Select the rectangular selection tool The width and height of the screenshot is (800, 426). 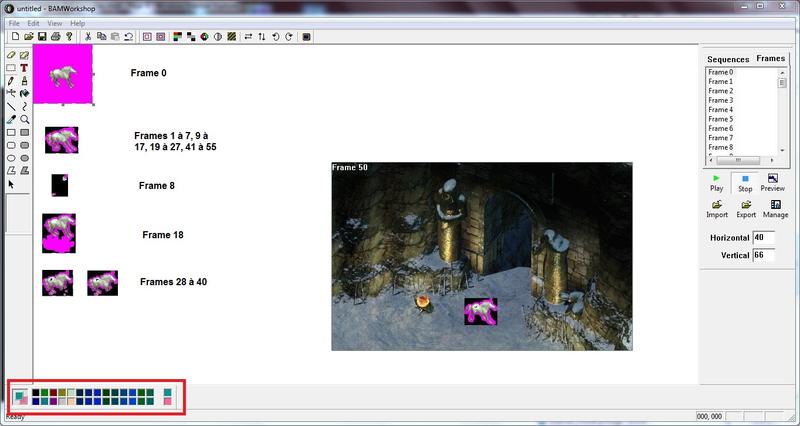[11, 68]
